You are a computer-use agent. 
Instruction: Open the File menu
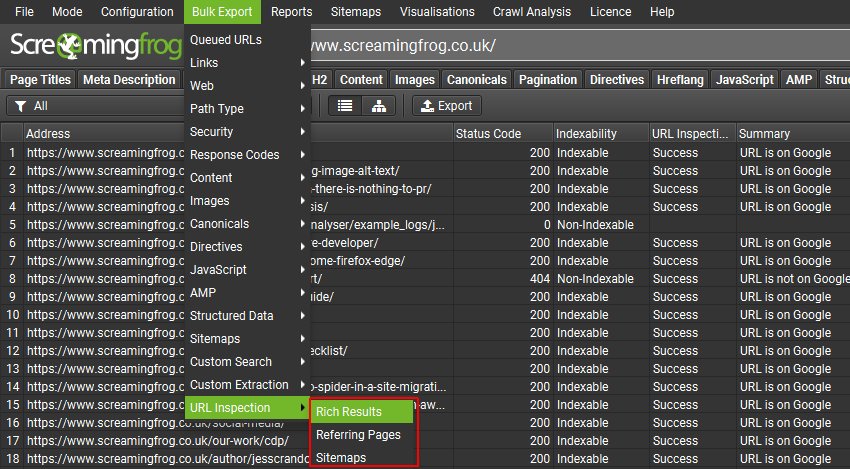click(x=24, y=11)
